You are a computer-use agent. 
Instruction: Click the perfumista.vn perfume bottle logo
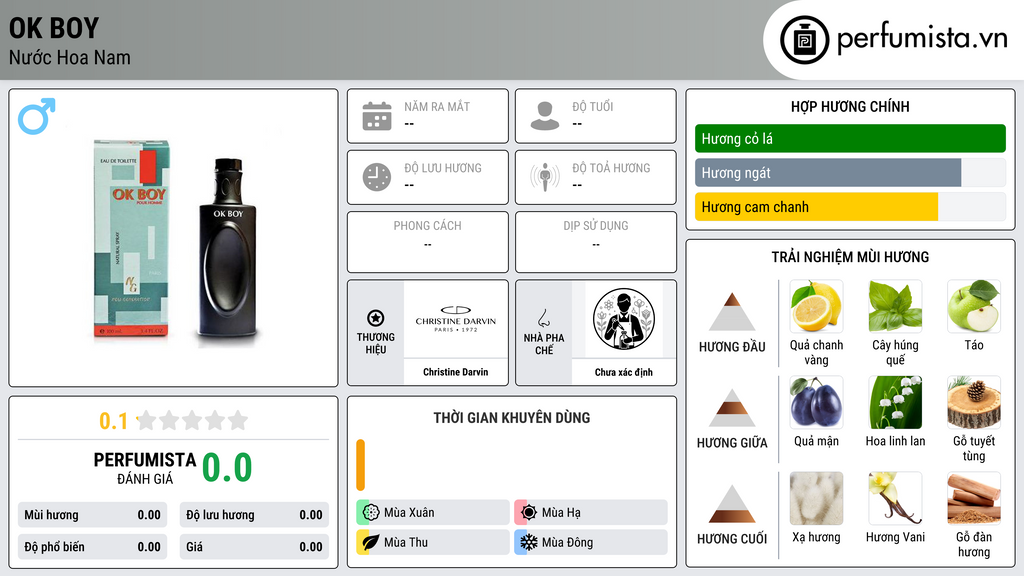[804, 40]
